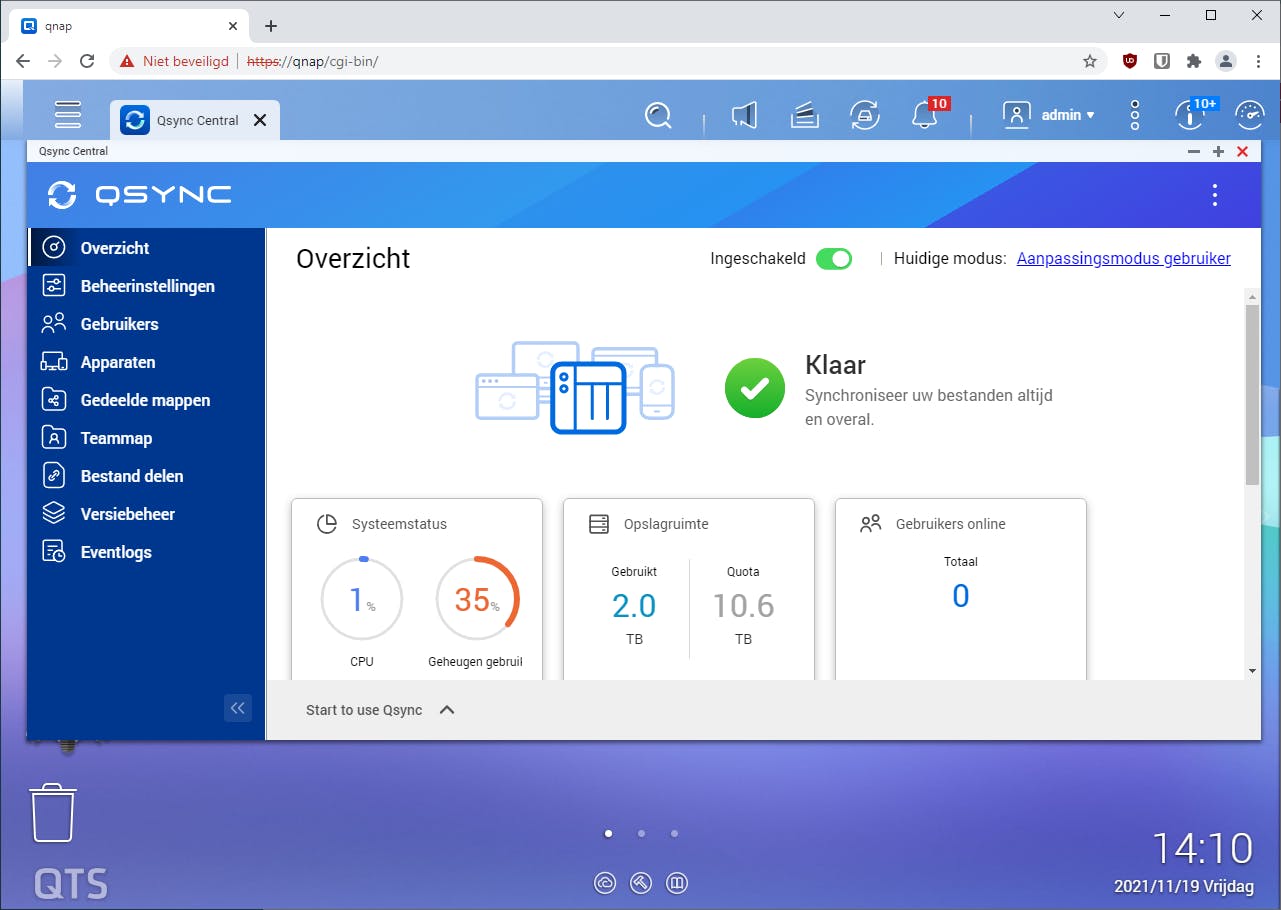Open the 'Aanpassingsmodus gebruiker' link
The width and height of the screenshot is (1281, 910).
click(x=1123, y=258)
